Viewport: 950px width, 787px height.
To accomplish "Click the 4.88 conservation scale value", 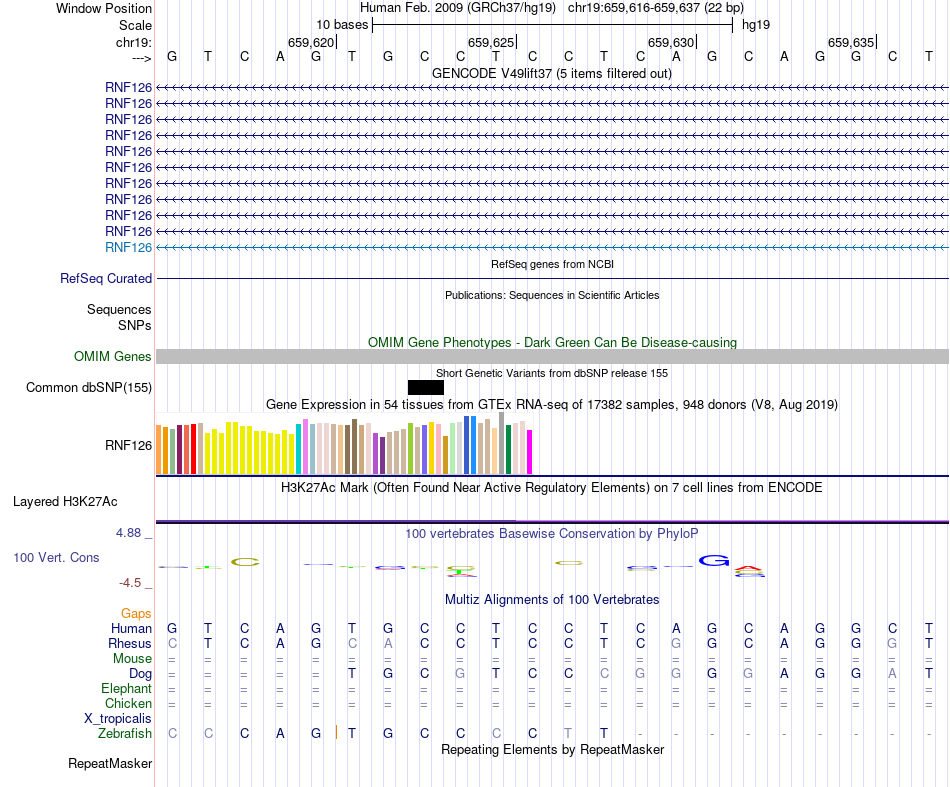I will pos(128,533).
